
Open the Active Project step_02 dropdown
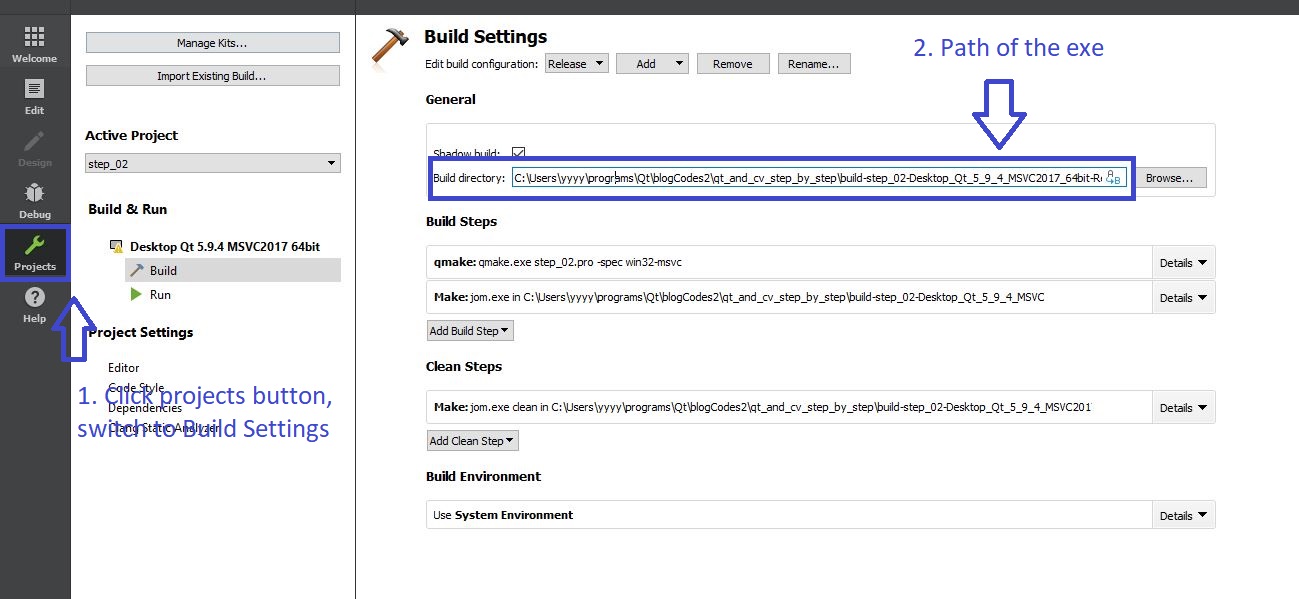click(x=213, y=164)
